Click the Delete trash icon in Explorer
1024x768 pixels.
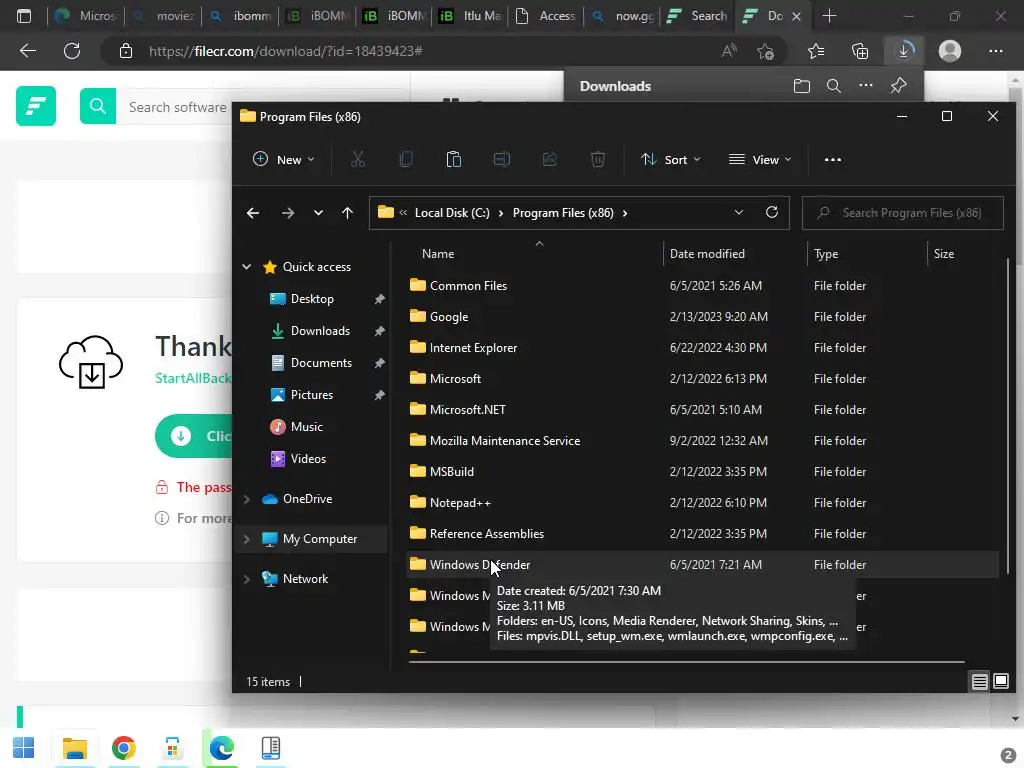tap(598, 159)
